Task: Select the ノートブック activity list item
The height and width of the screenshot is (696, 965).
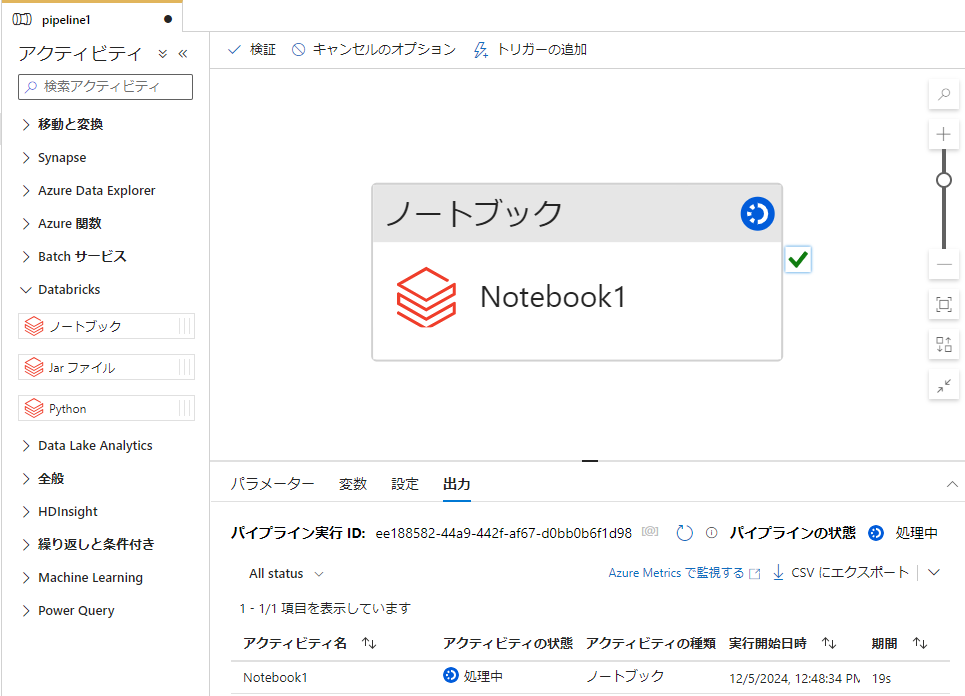Action: pos(106,326)
